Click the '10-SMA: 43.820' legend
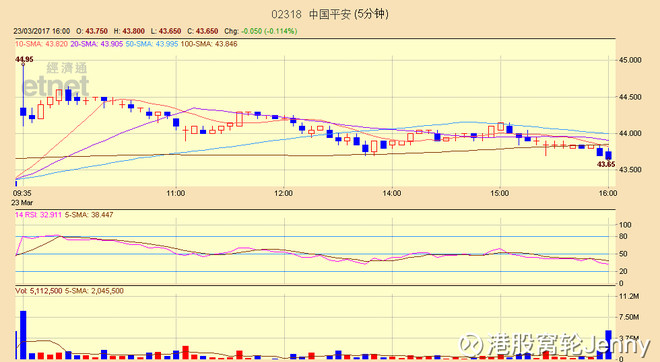This screenshot has height=362, width=660. click(x=41, y=44)
